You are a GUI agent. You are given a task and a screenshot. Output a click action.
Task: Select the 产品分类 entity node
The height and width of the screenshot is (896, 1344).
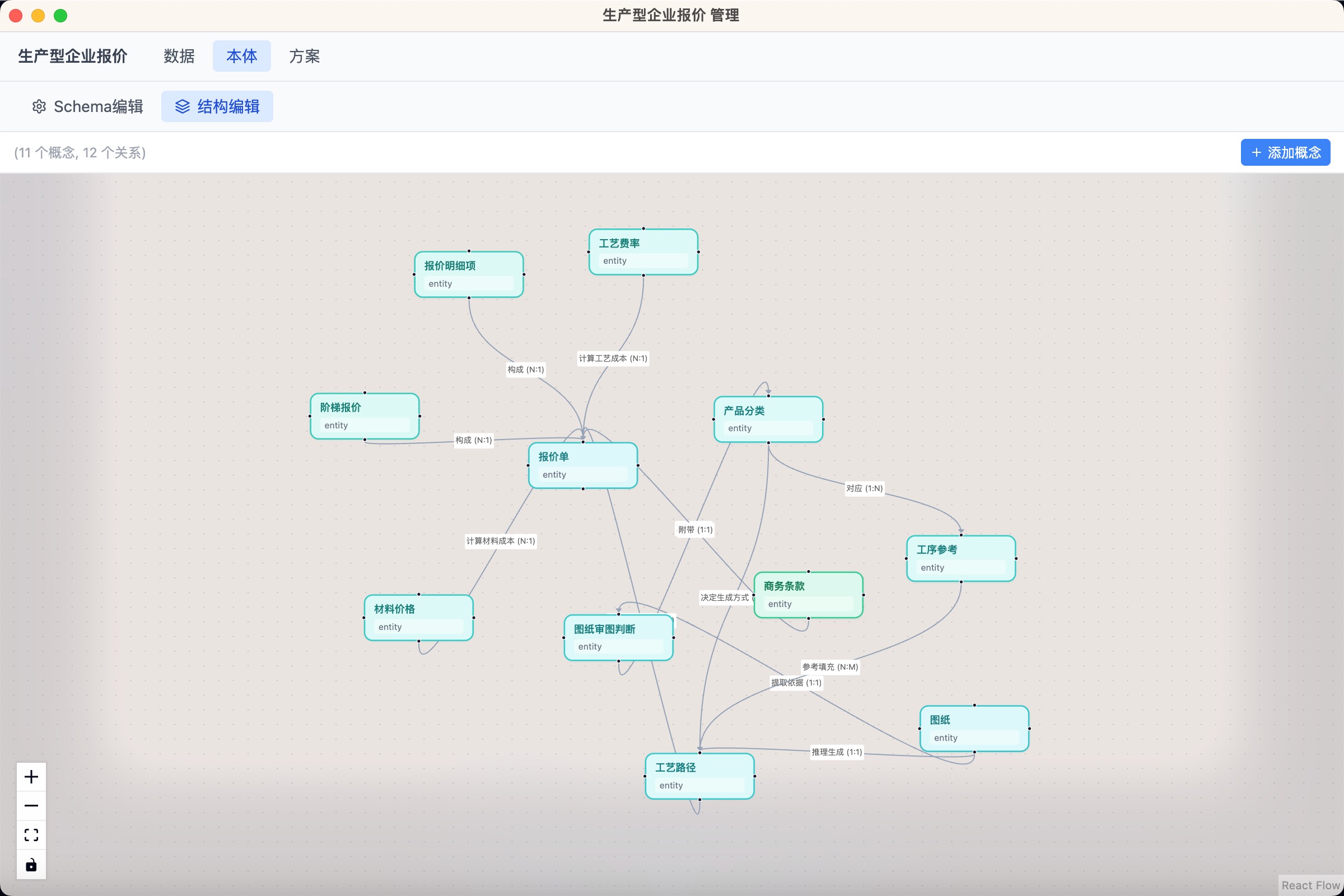click(768, 419)
